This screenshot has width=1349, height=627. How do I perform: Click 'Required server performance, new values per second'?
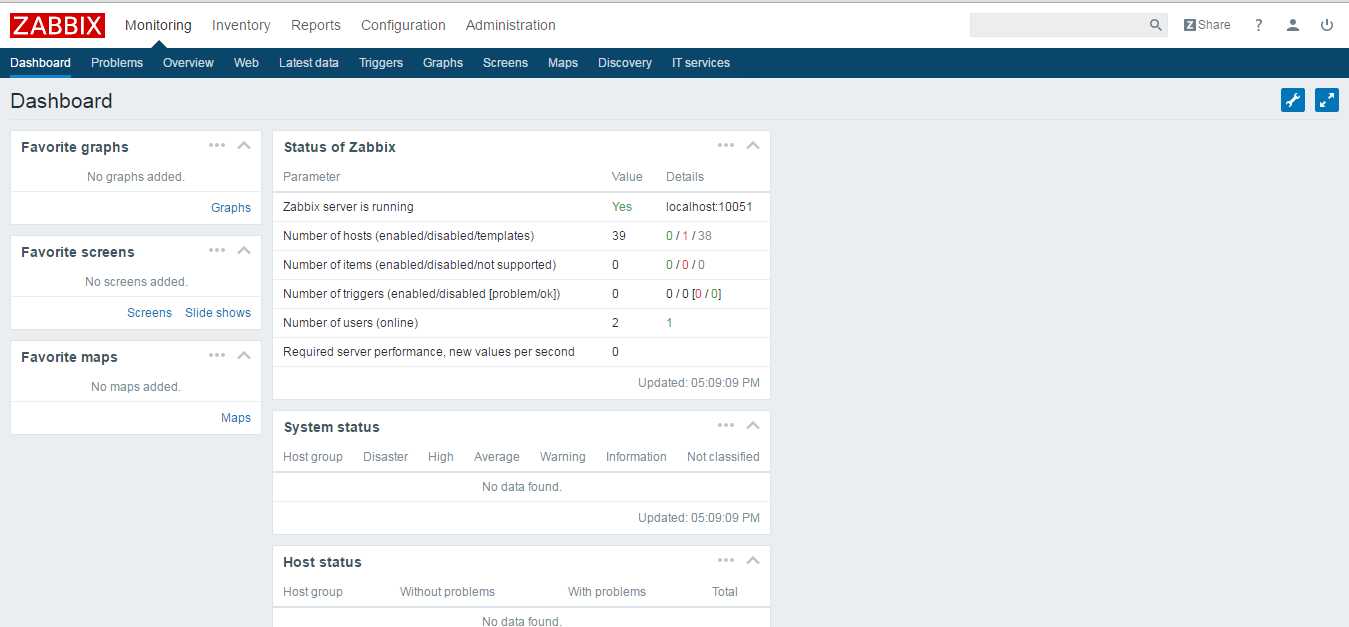pos(429,352)
